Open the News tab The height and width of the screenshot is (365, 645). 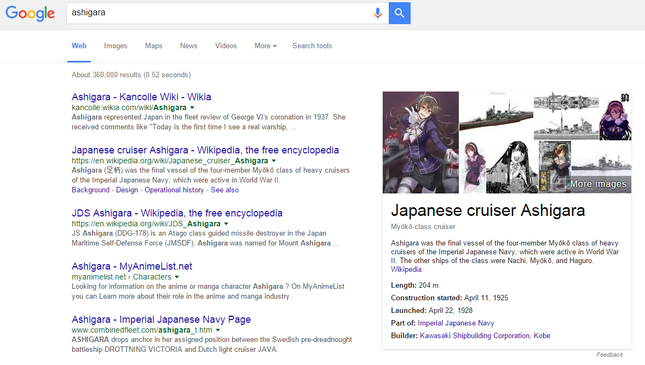(188, 46)
